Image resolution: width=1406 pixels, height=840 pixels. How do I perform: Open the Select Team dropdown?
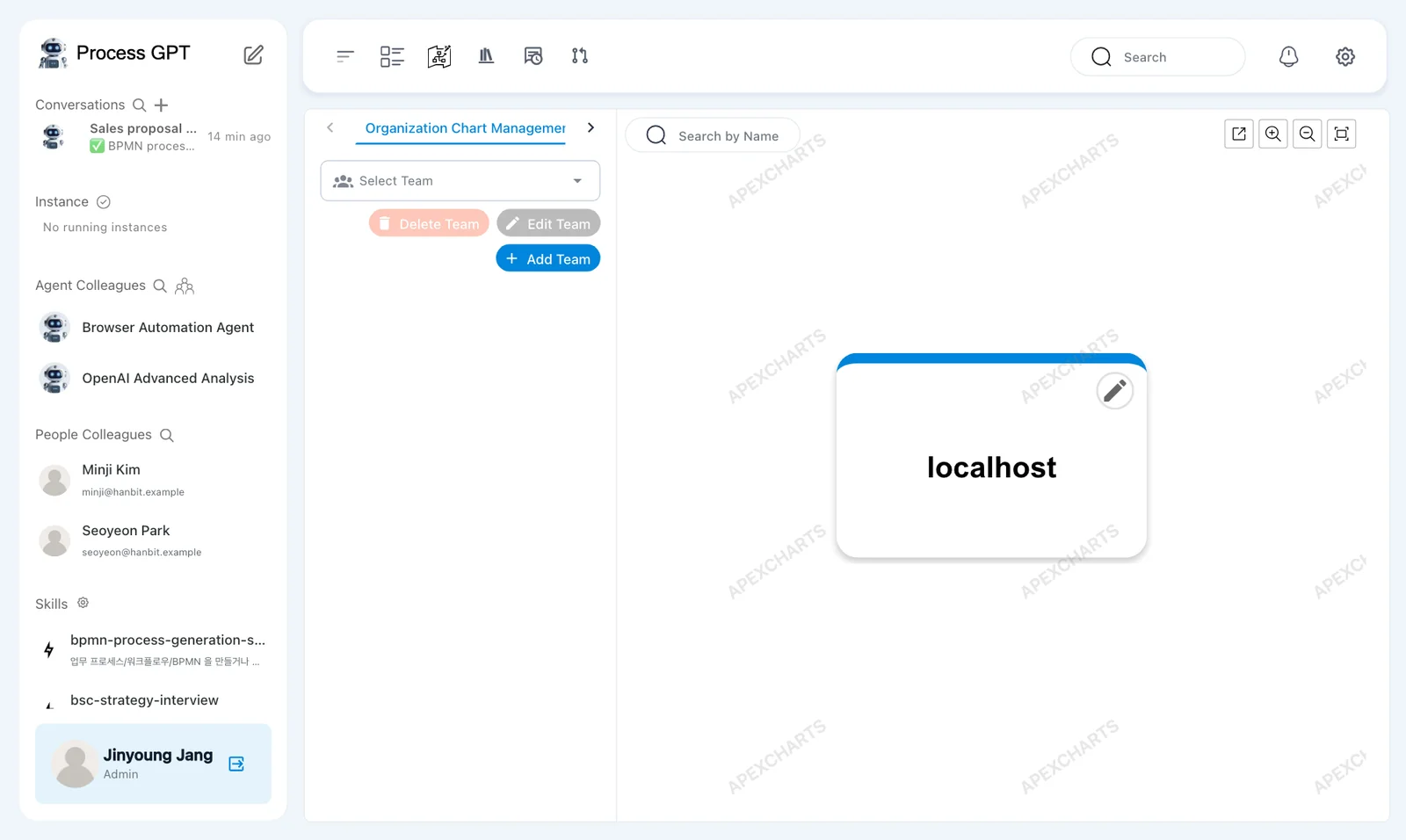[x=460, y=181]
